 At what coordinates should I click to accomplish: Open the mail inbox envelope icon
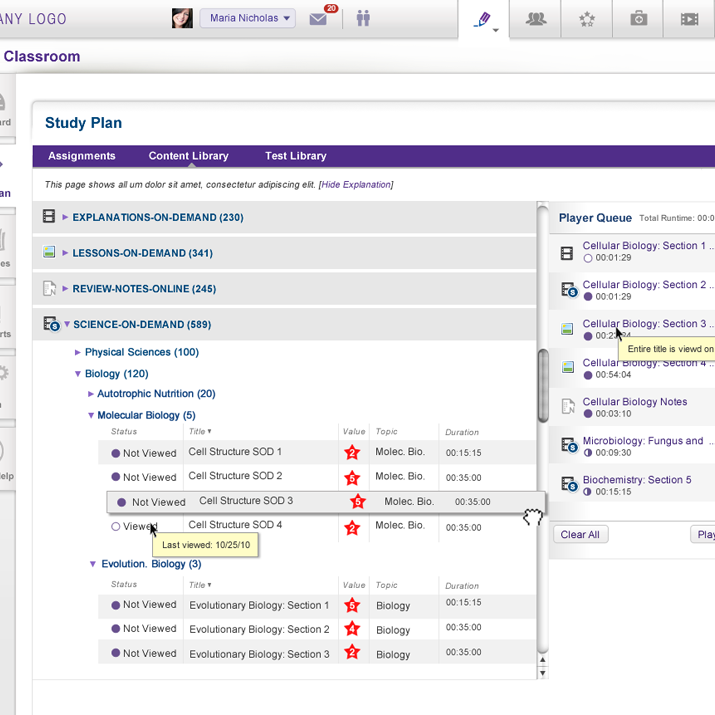(x=319, y=19)
